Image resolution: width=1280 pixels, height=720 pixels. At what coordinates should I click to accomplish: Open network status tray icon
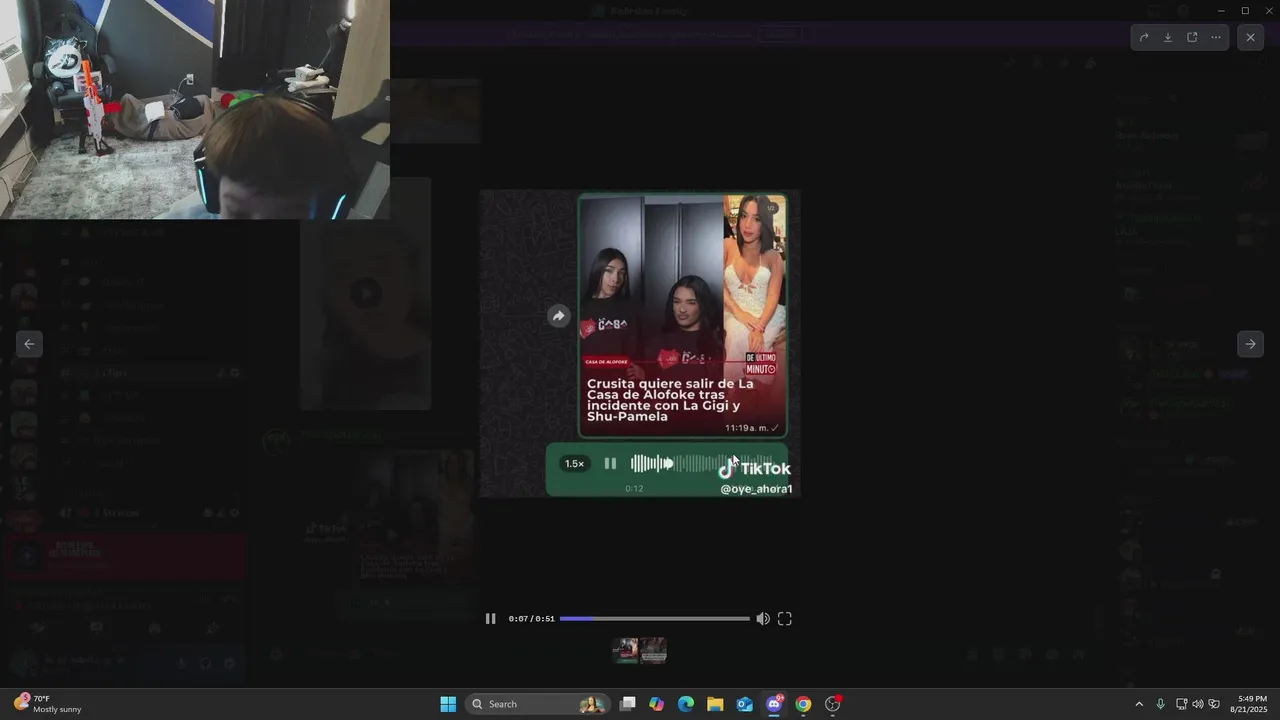coord(1181,704)
